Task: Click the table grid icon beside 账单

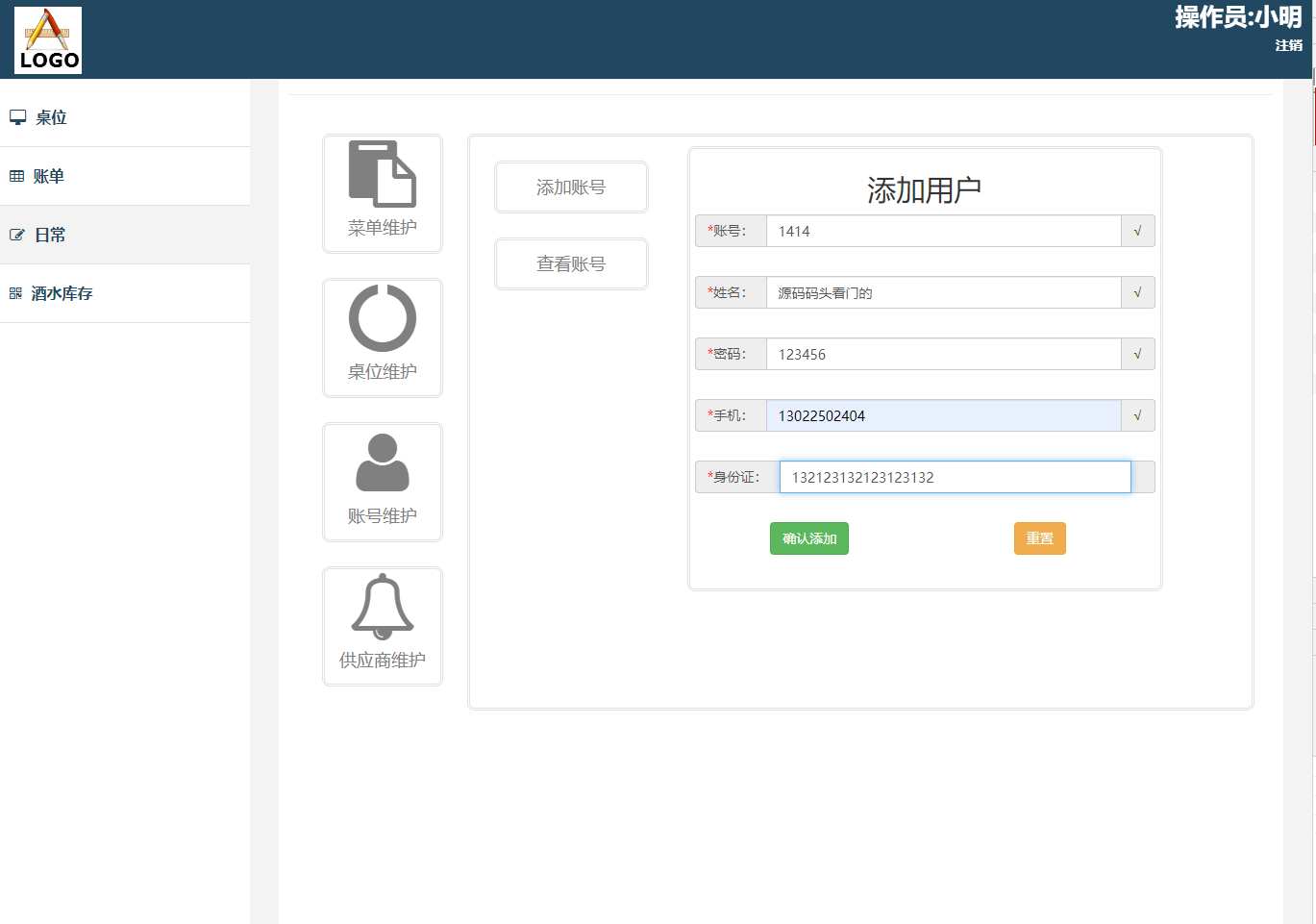Action: tap(16, 176)
